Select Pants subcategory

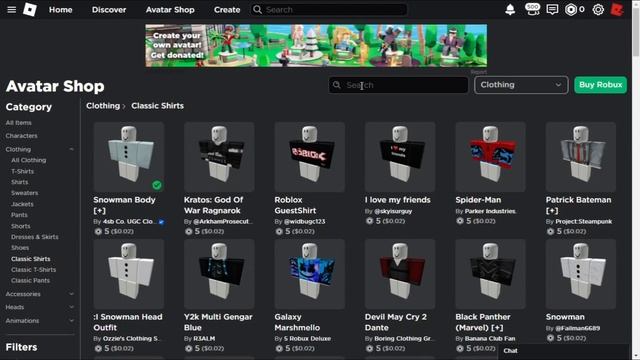19,215
